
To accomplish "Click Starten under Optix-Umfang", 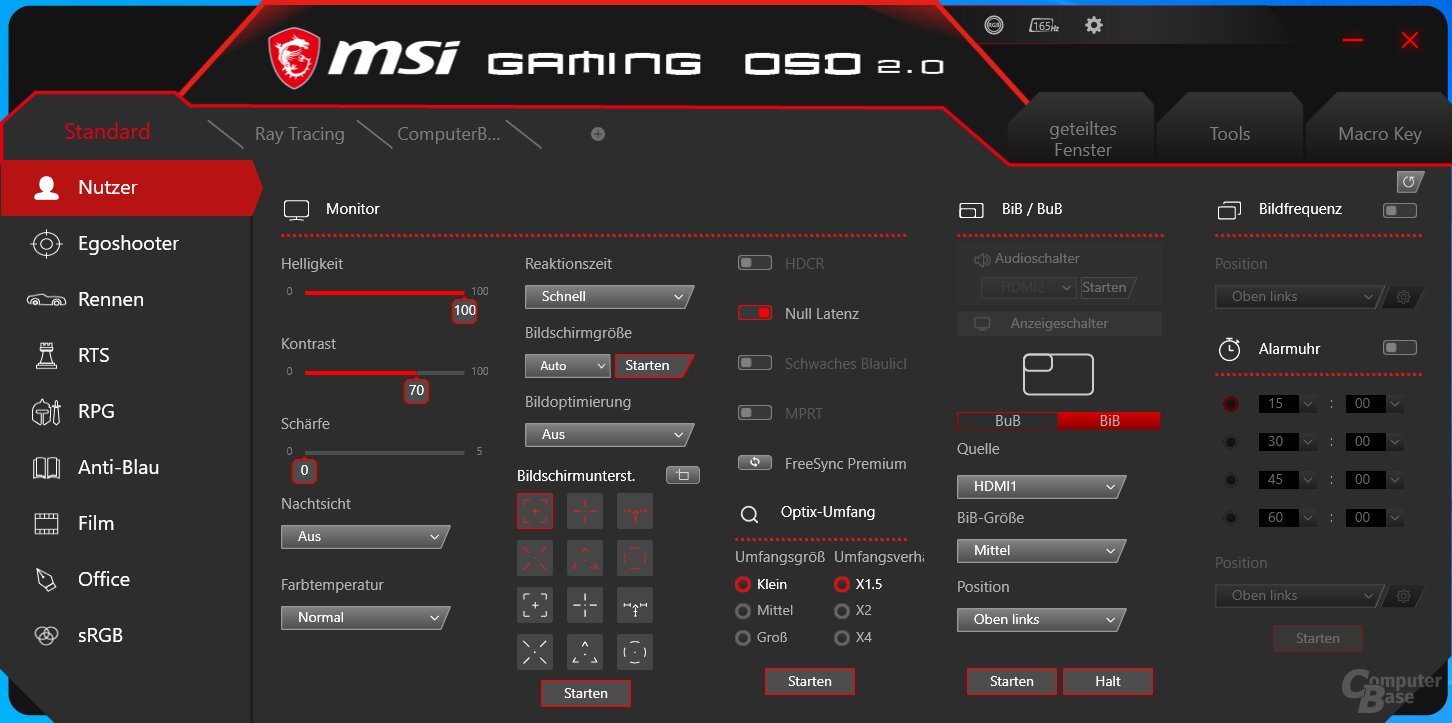I will point(810,681).
